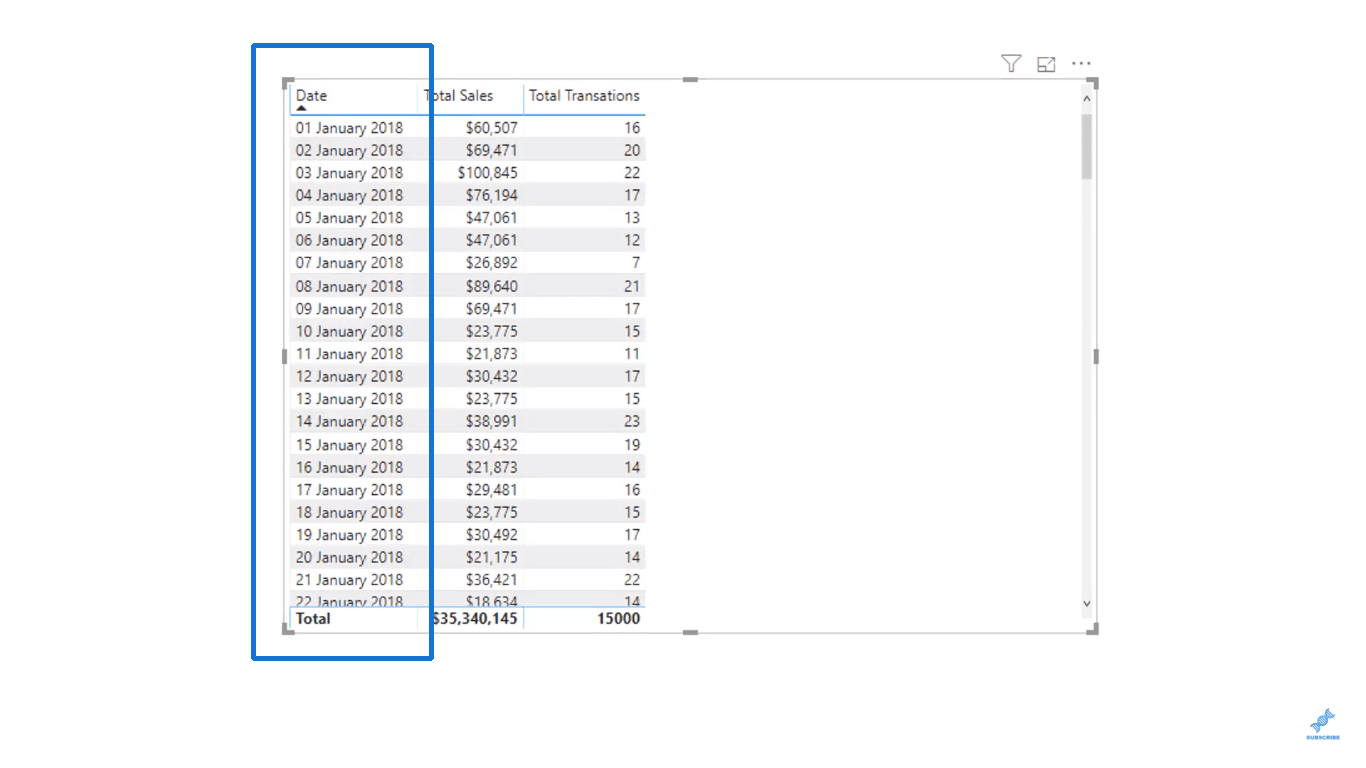This screenshot has height=768, width=1366.
Task: Click the Date sort ascending arrow
Action: 301,108
